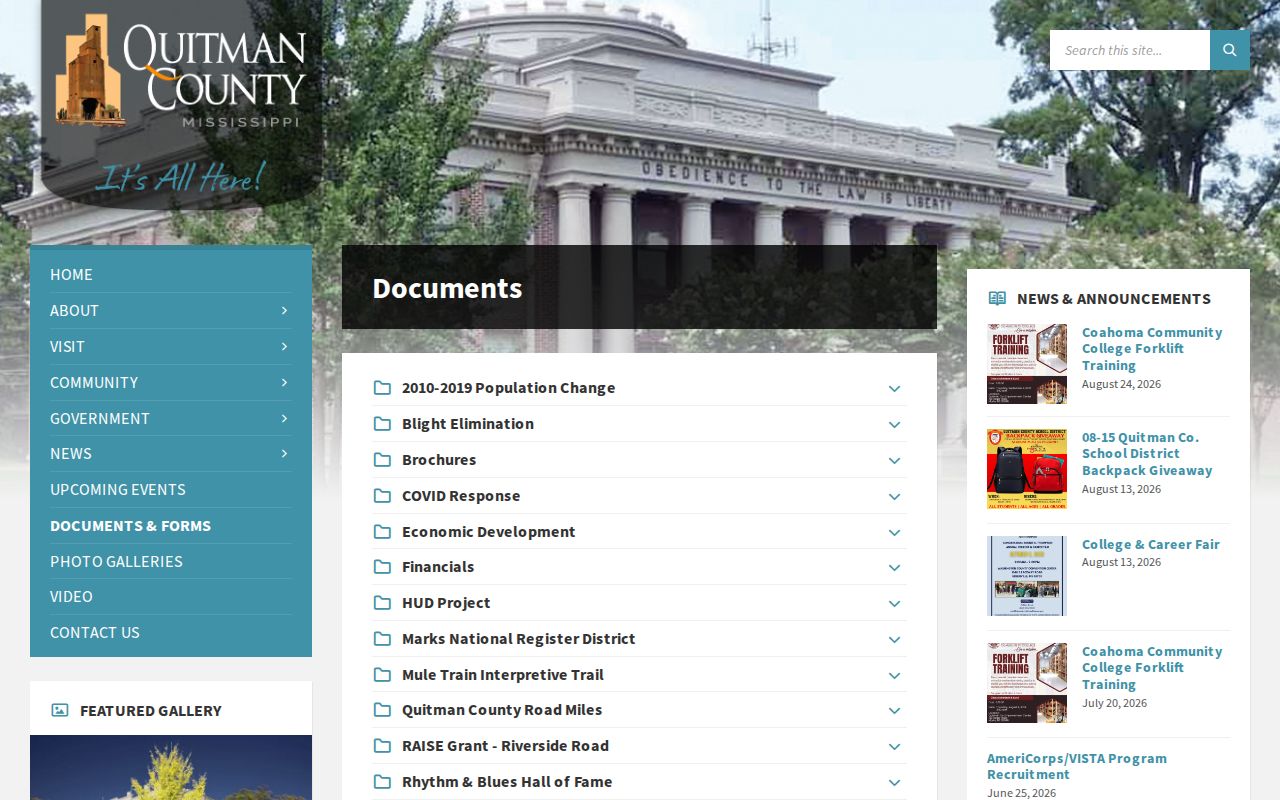Image resolution: width=1280 pixels, height=800 pixels.
Task: Expand the Quitman County Road Miles chevron
Action: tap(894, 711)
